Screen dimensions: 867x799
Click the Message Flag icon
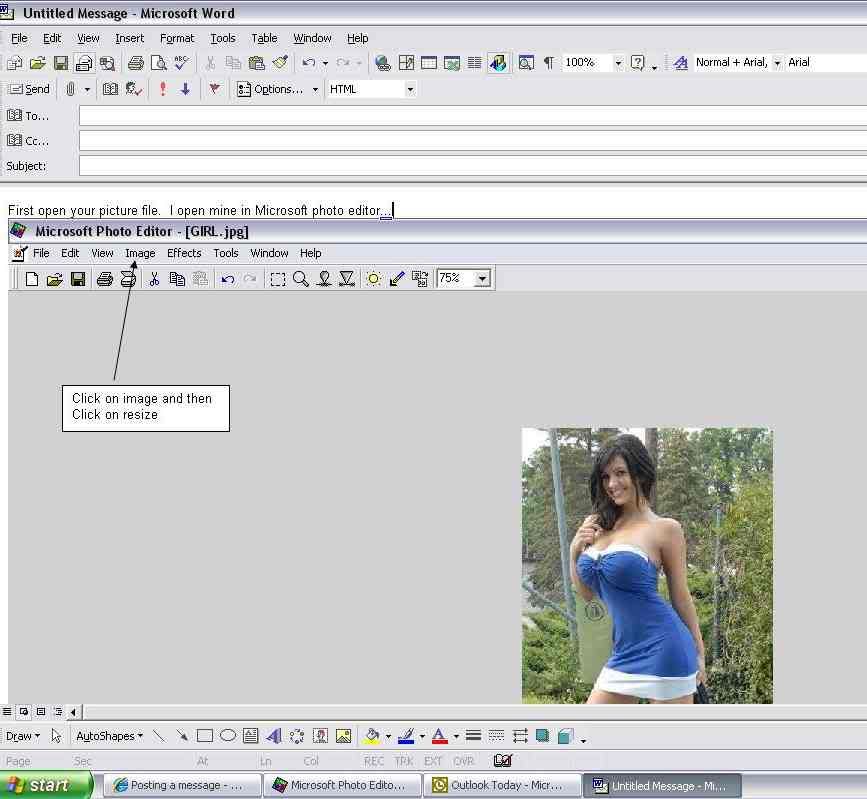point(215,89)
